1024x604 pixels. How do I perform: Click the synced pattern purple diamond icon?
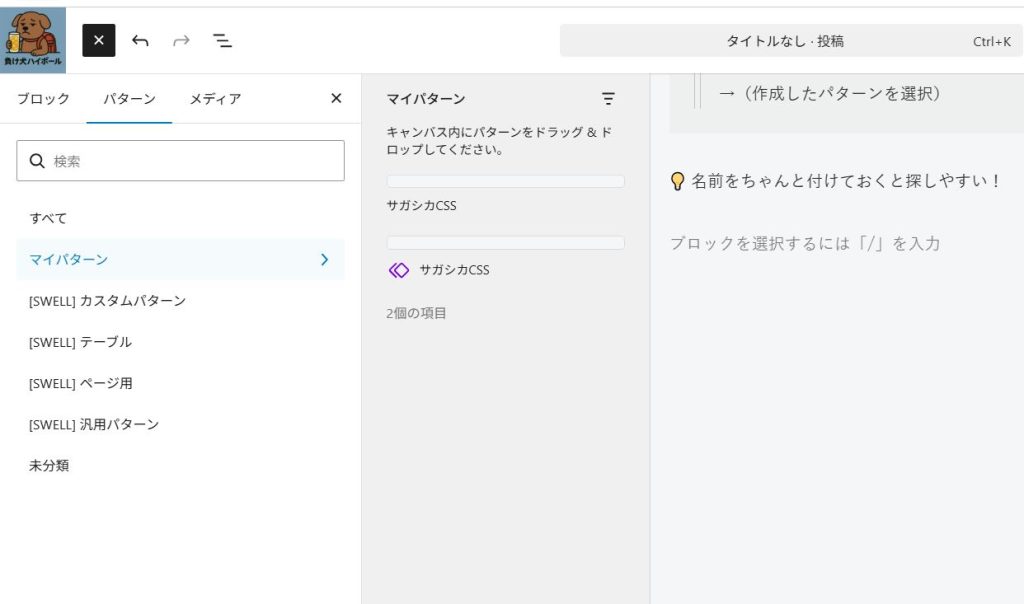[399, 270]
